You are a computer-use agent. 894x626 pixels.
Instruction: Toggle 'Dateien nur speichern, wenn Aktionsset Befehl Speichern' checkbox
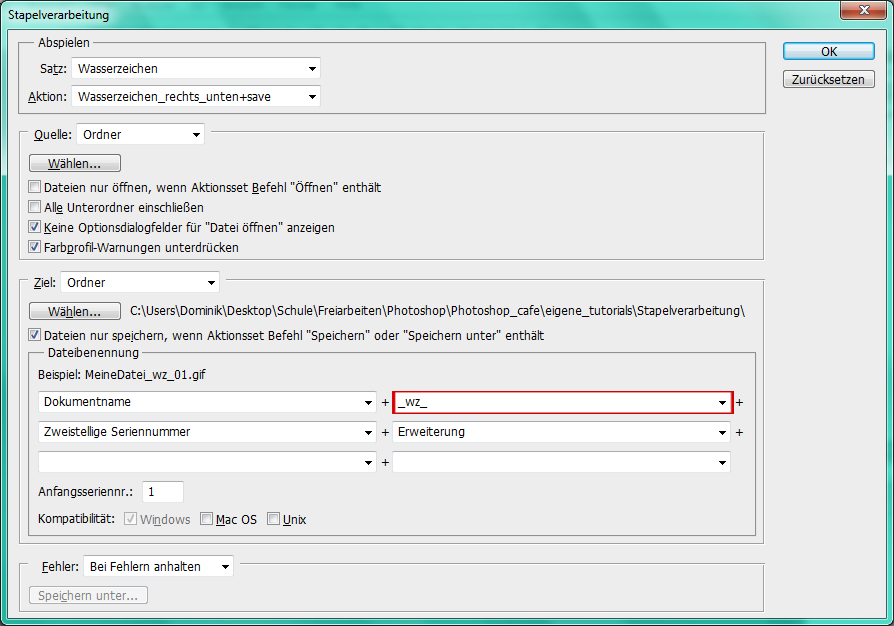click(35, 335)
